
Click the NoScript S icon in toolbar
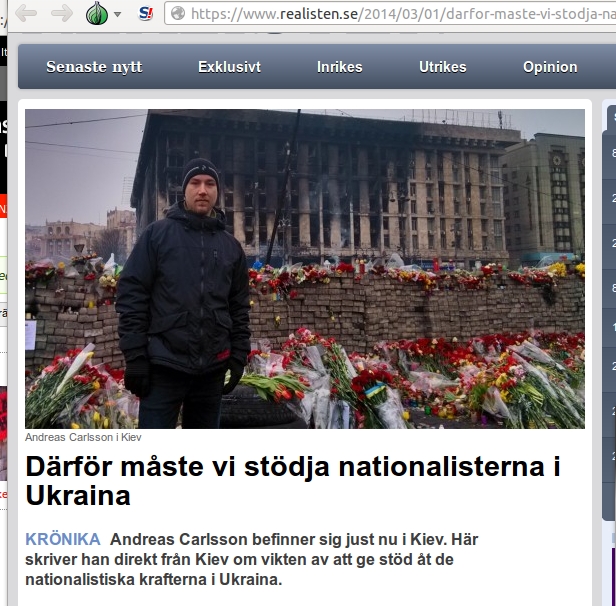pos(146,14)
